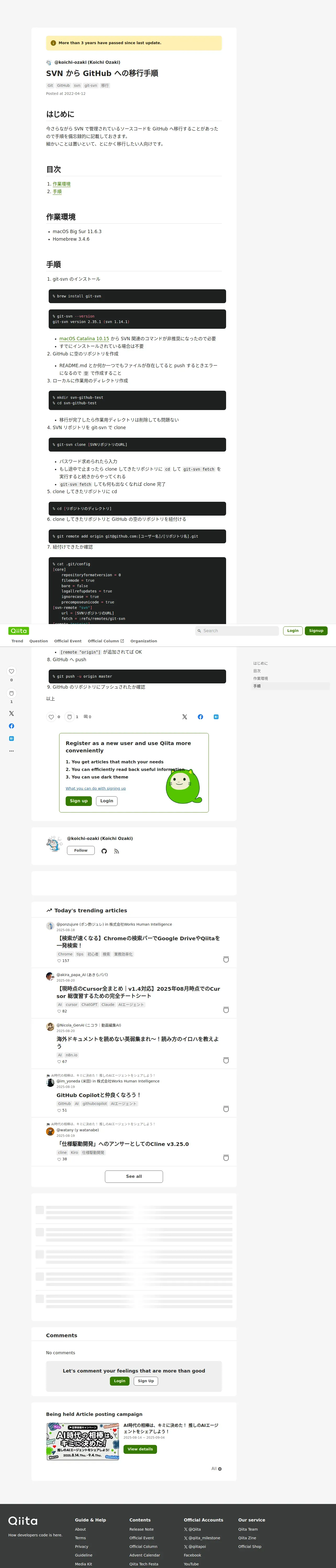Open footer Privacy link
This screenshot has width=336, height=1568.
click(82, 1547)
